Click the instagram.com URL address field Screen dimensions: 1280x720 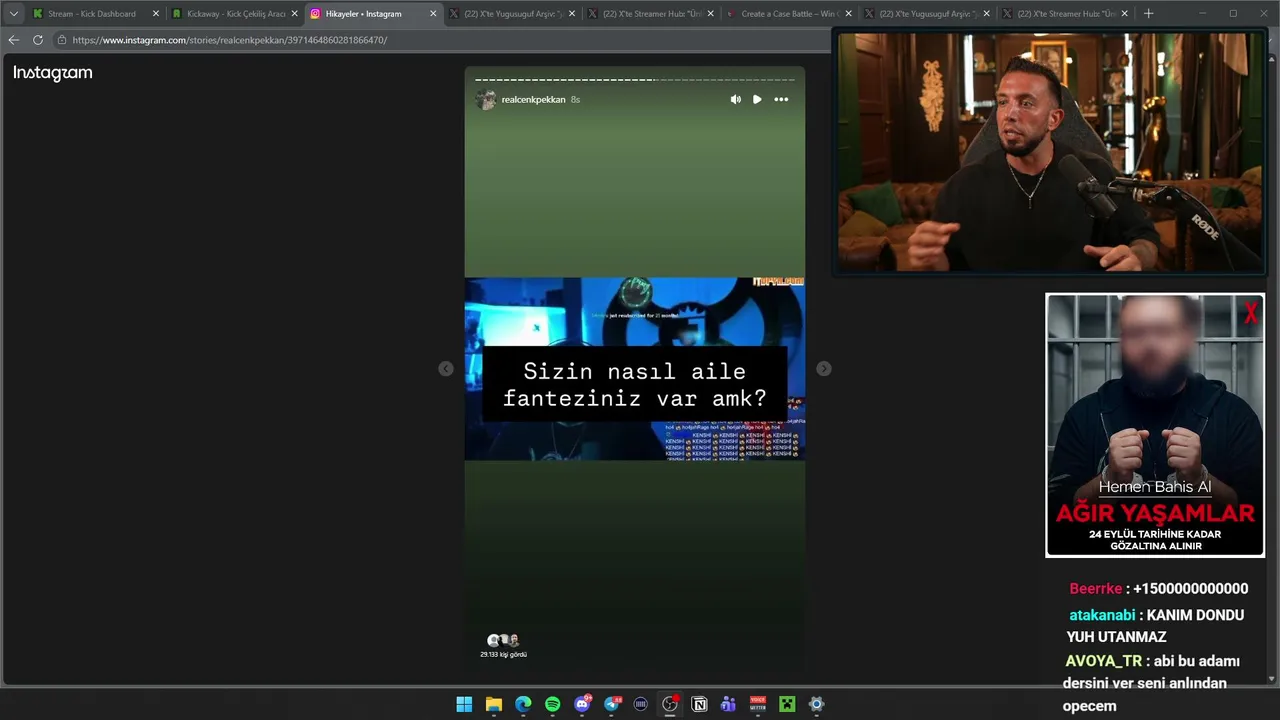coord(440,40)
